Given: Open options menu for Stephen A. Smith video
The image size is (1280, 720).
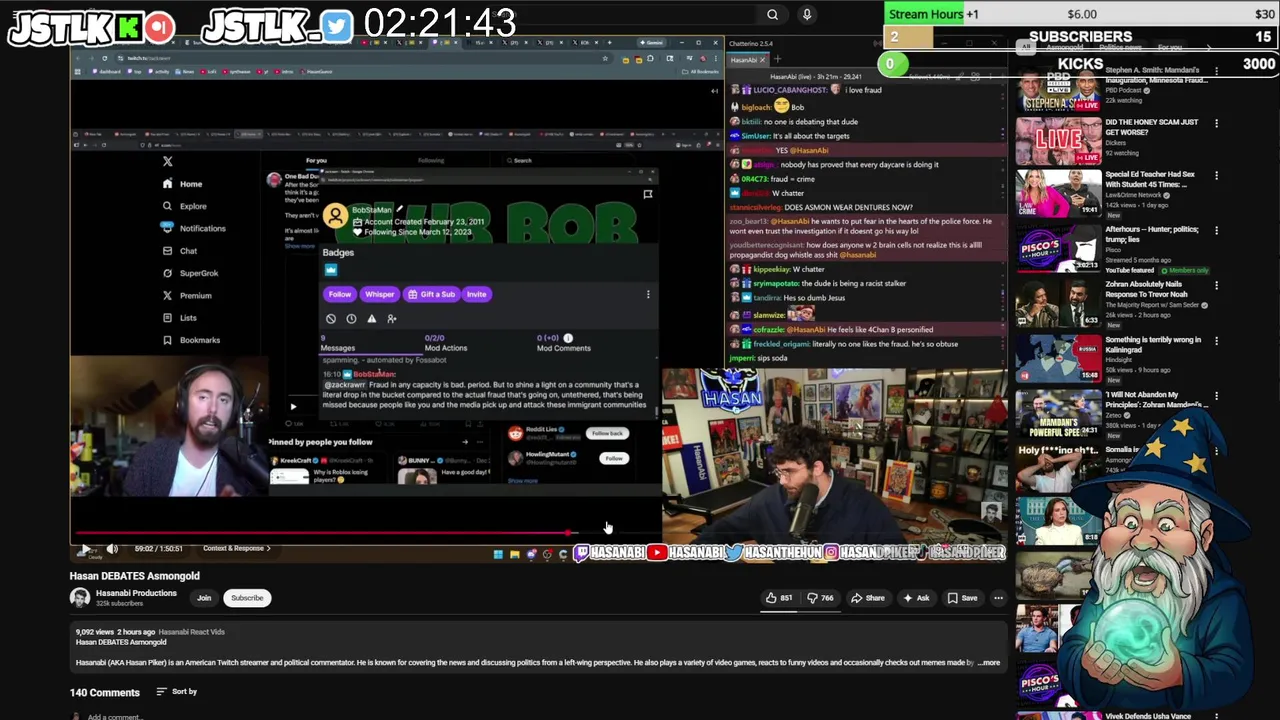Looking at the screenshot, I should coord(1216,71).
